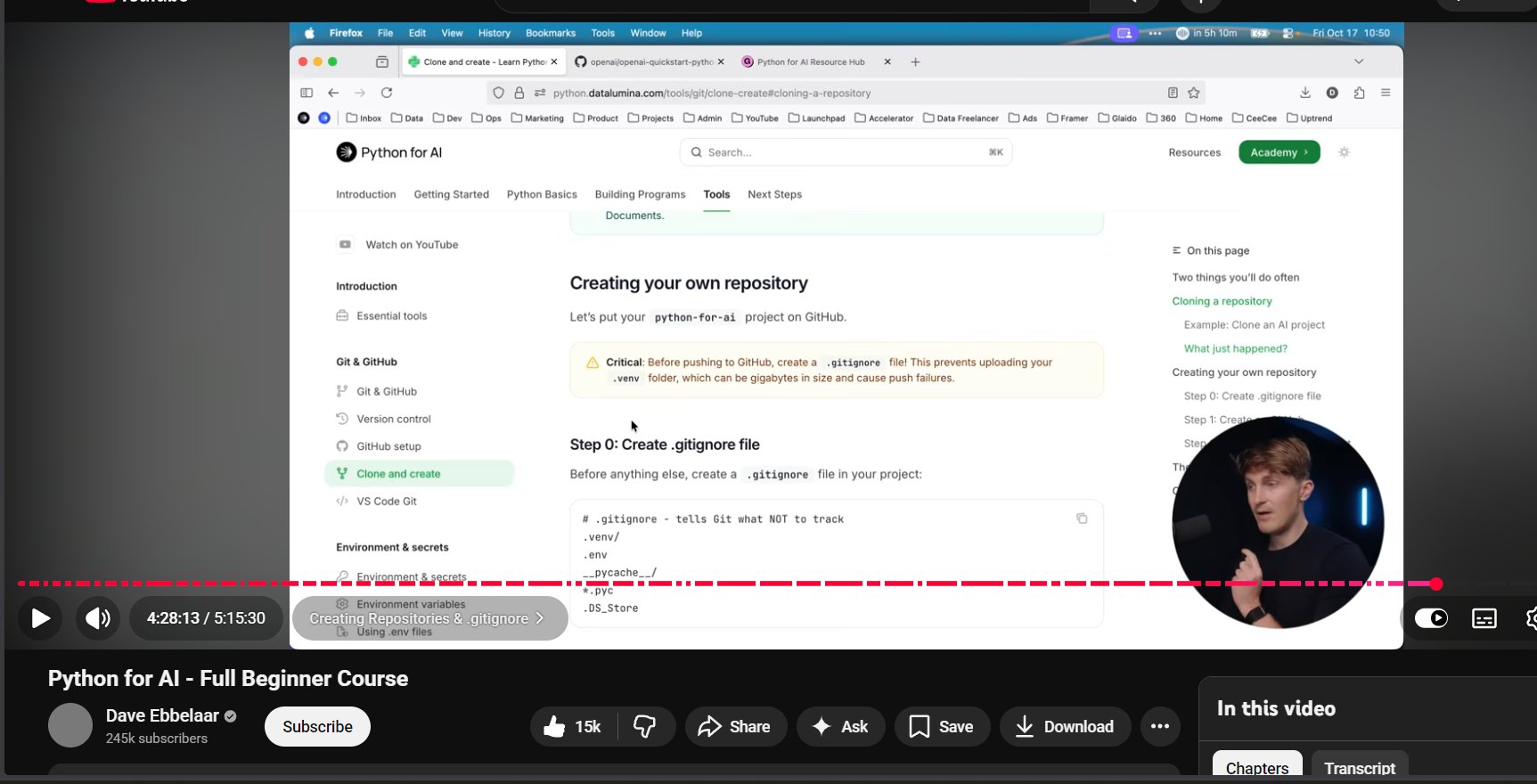Open the Firefox File menu
This screenshot has width=1537, height=784.
tap(385, 33)
